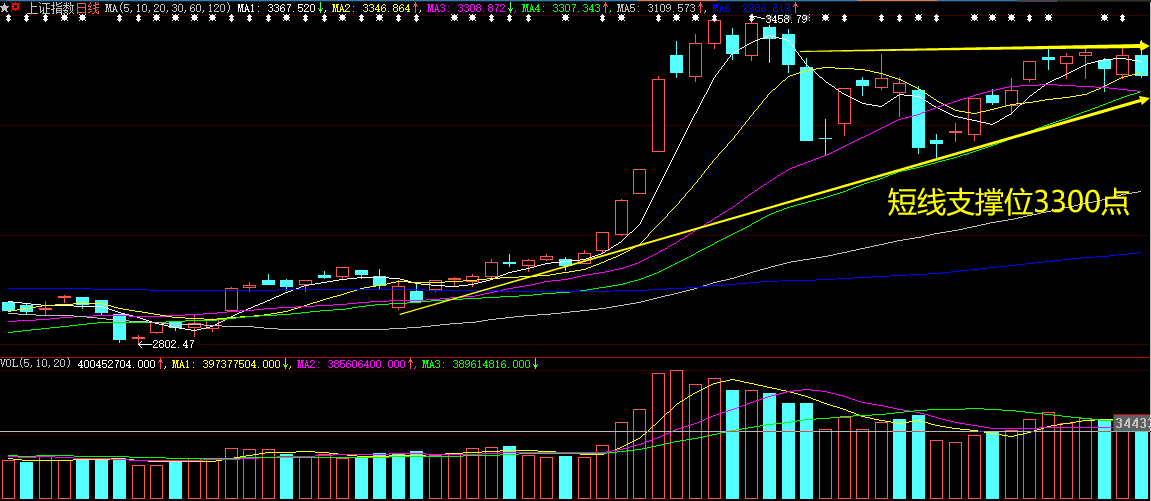Click the volume value 400452704.000
The width and height of the screenshot is (1151, 501).
pyautogui.click(x=117, y=364)
